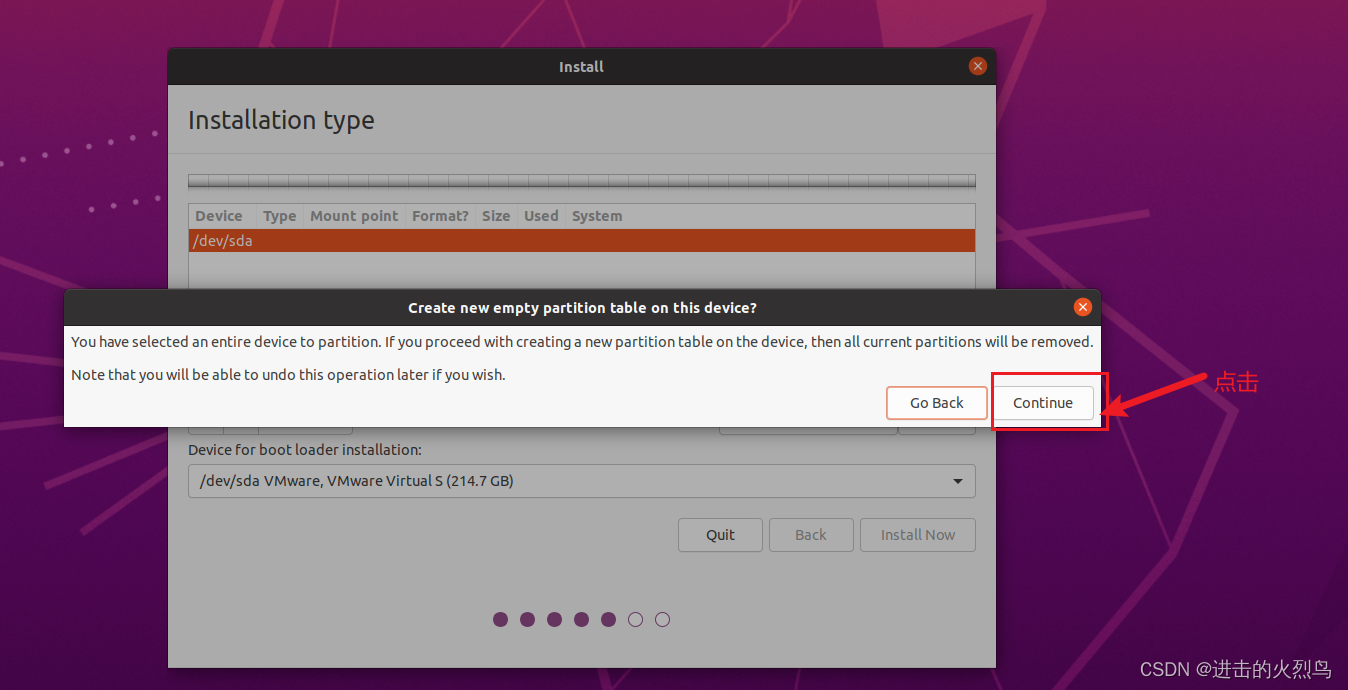The height and width of the screenshot is (690, 1348).
Task: Click the Format? column header
Action: tap(439, 215)
